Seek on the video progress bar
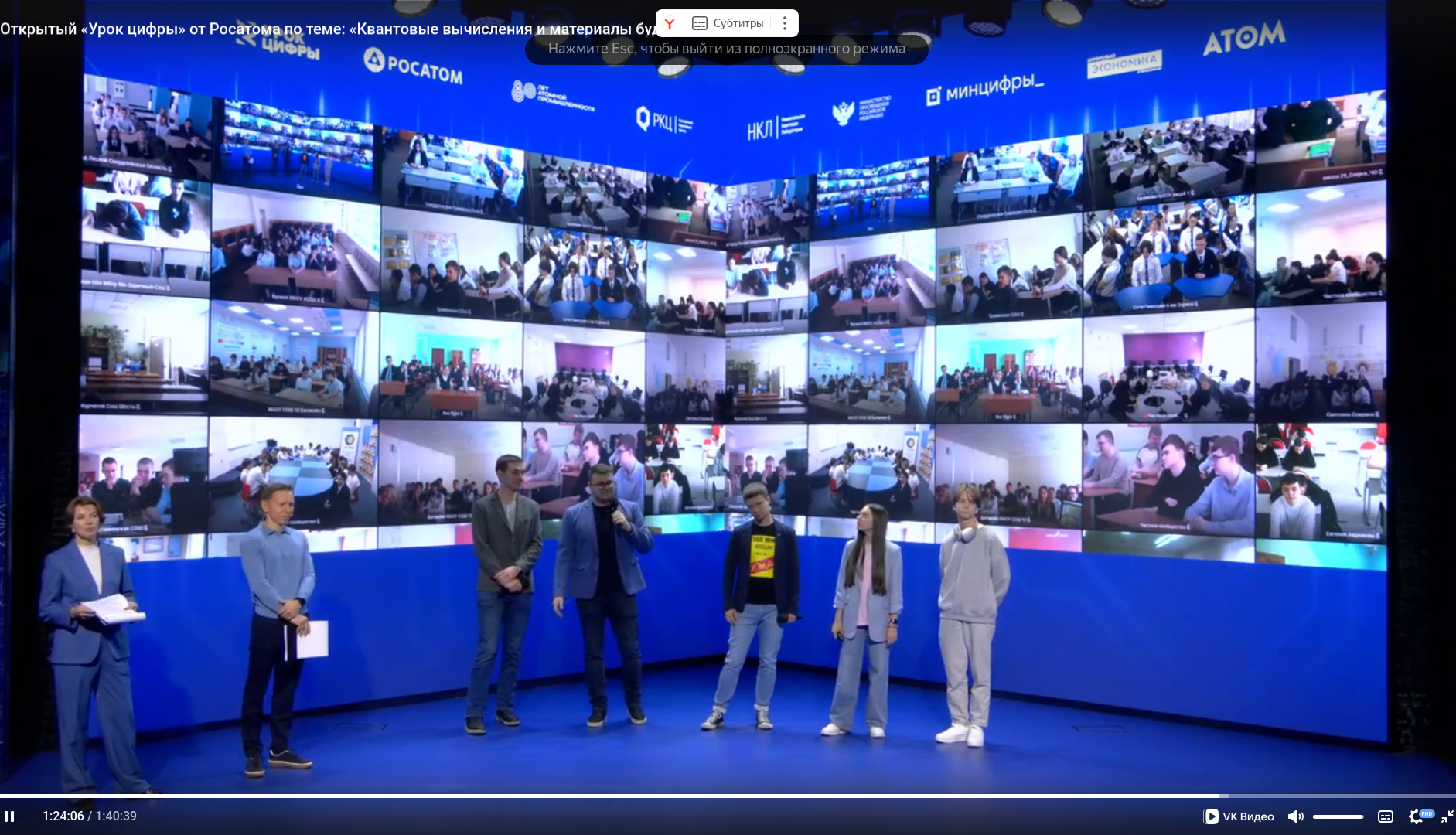Image resolution: width=1456 pixels, height=835 pixels. (728, 796)
